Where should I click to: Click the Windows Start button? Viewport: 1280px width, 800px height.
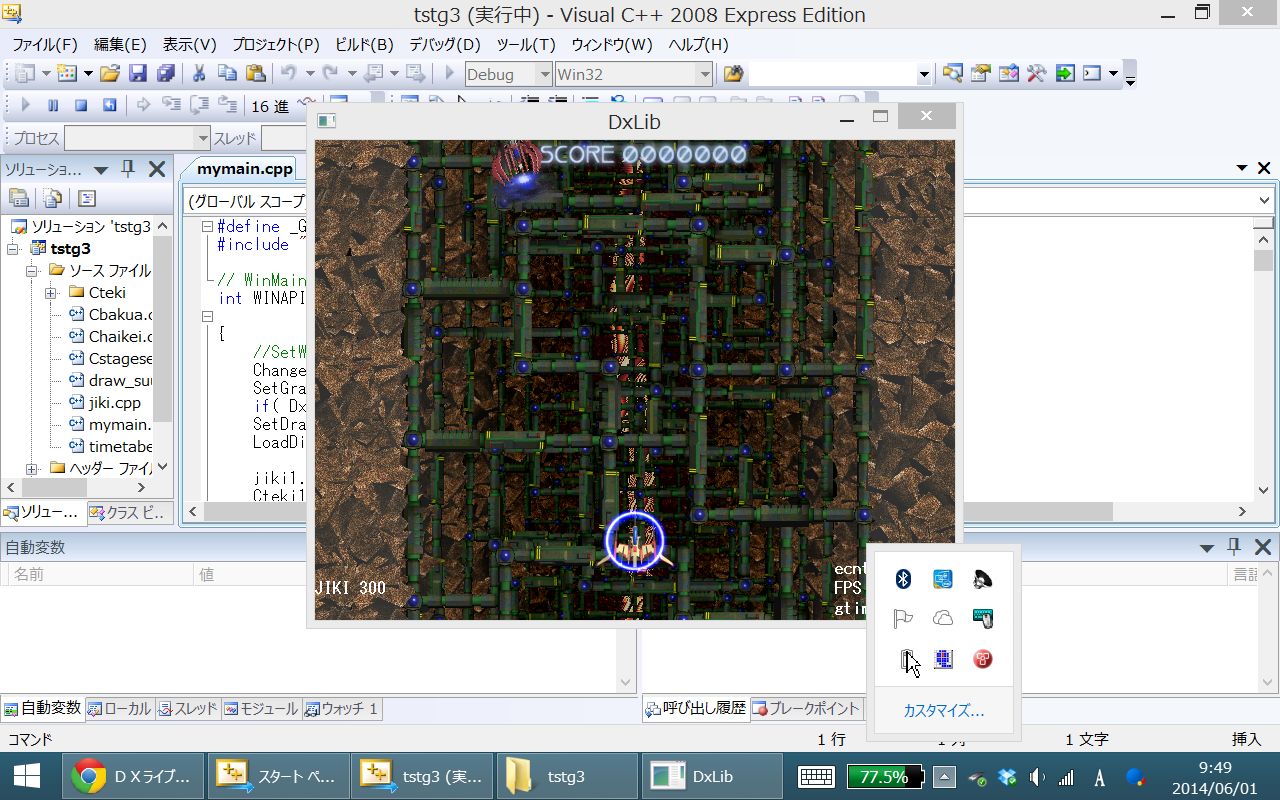tap(27, 777)
